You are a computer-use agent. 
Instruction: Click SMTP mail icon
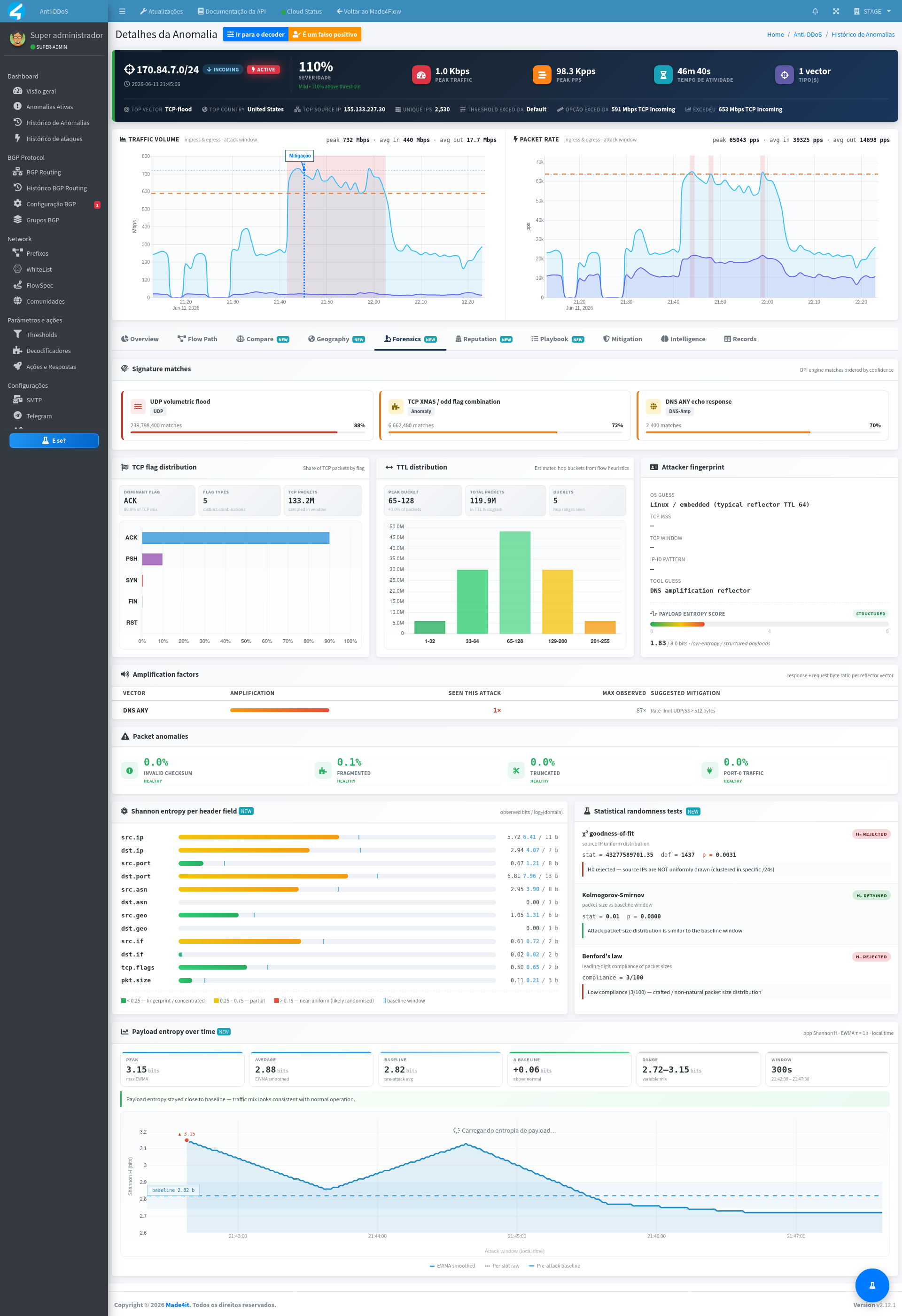[17, 400]
